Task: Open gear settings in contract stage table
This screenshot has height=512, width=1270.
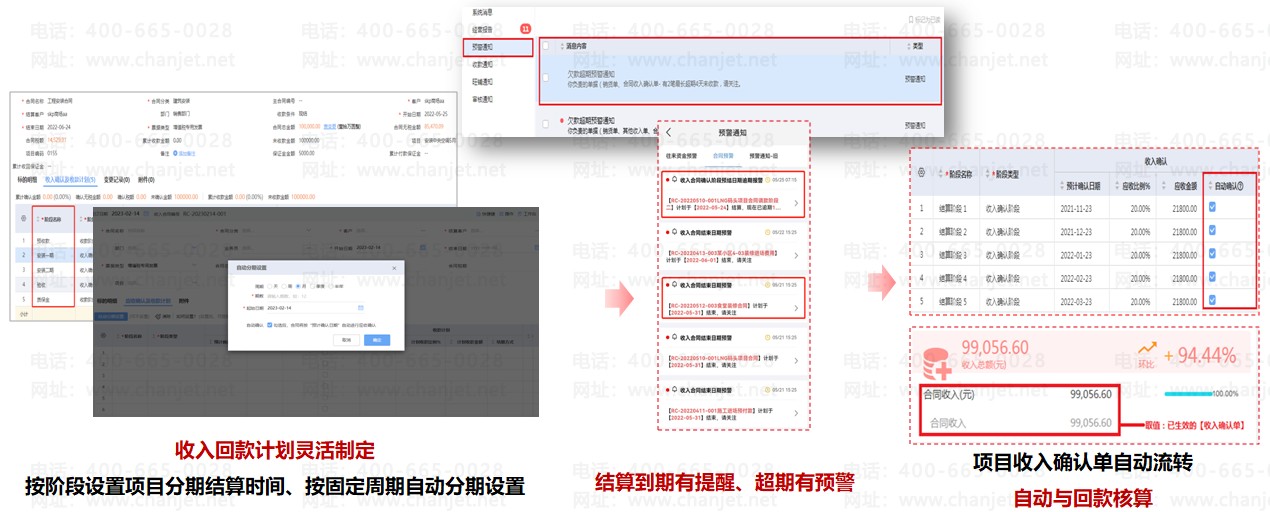Action: coord(24,217)
